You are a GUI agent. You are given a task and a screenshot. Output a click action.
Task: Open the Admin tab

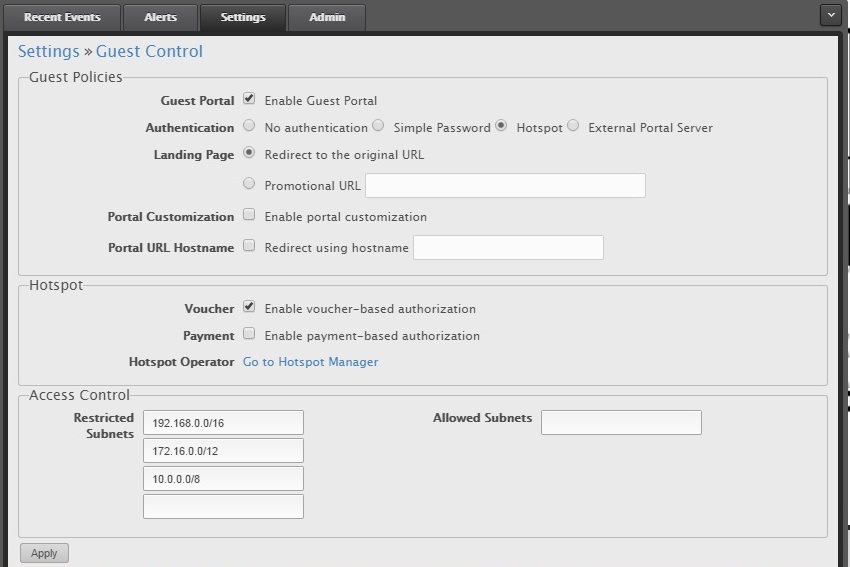pyautogui.click(x=326, y=17)
